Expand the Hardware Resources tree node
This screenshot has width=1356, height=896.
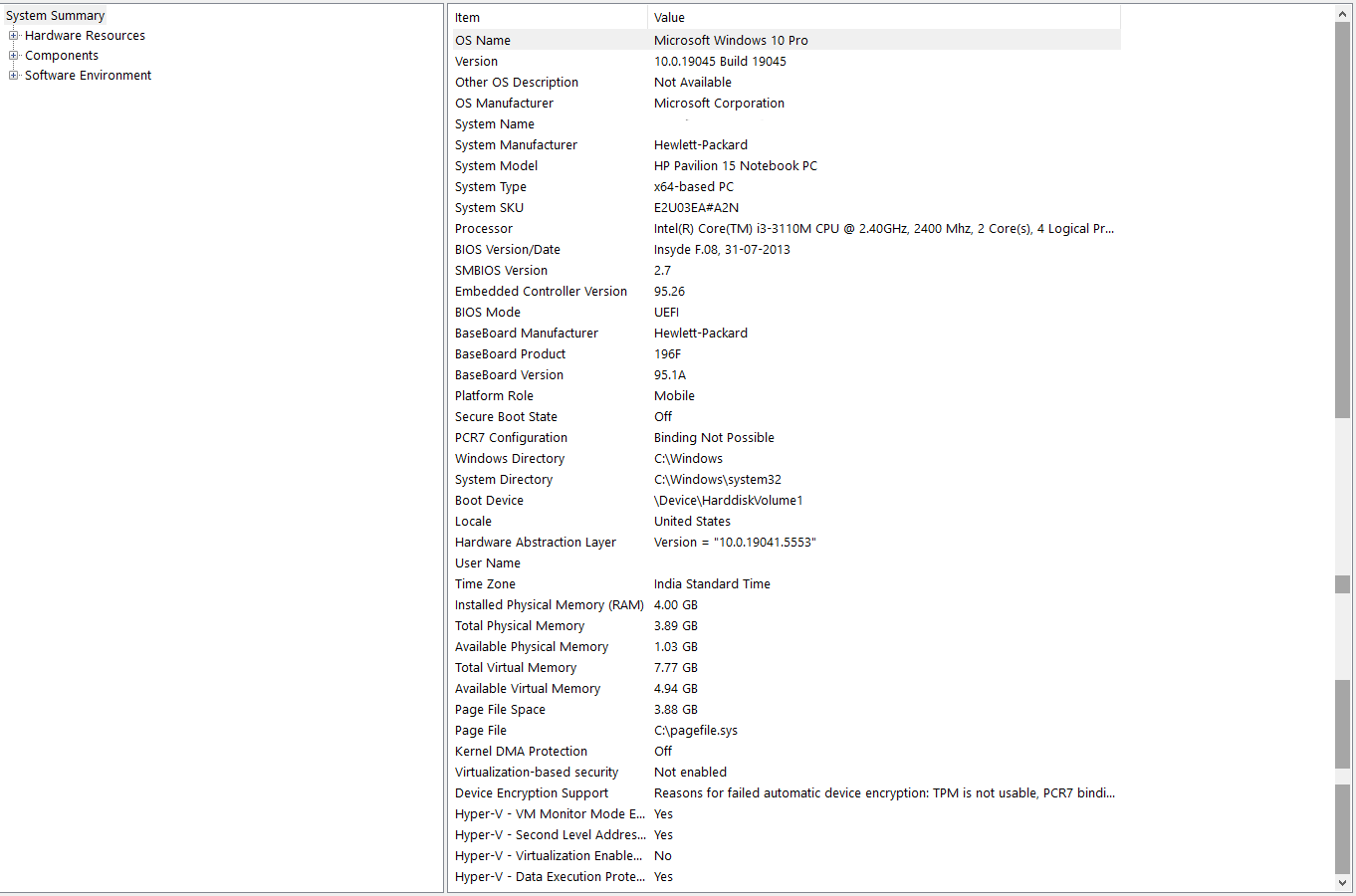(13, 35)
